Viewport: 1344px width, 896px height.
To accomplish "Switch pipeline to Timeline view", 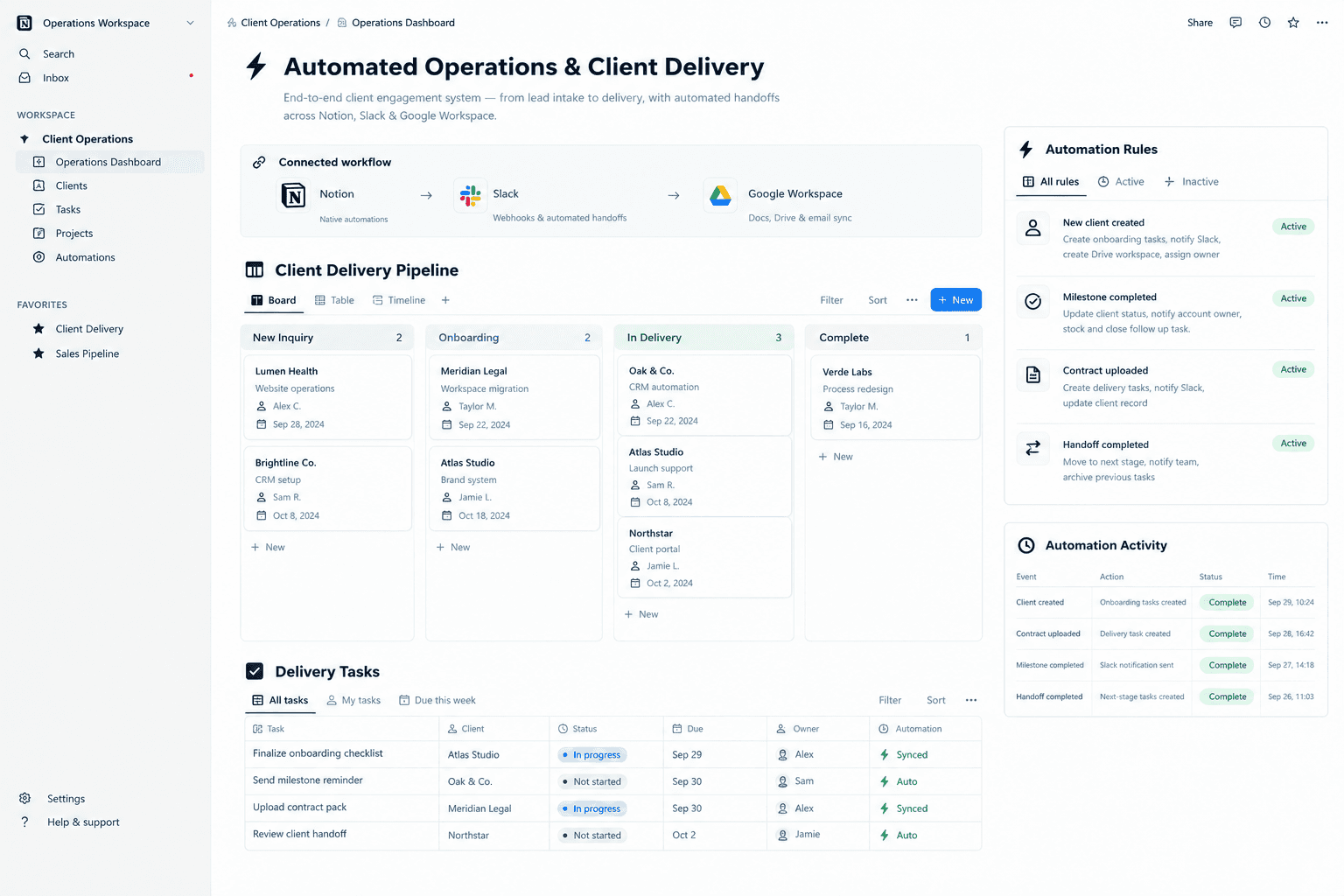I will [x=399, y=300].
